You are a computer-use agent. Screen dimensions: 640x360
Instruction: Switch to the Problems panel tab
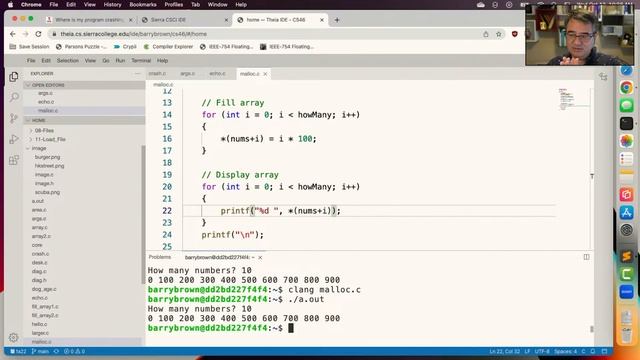coord(160,257)
